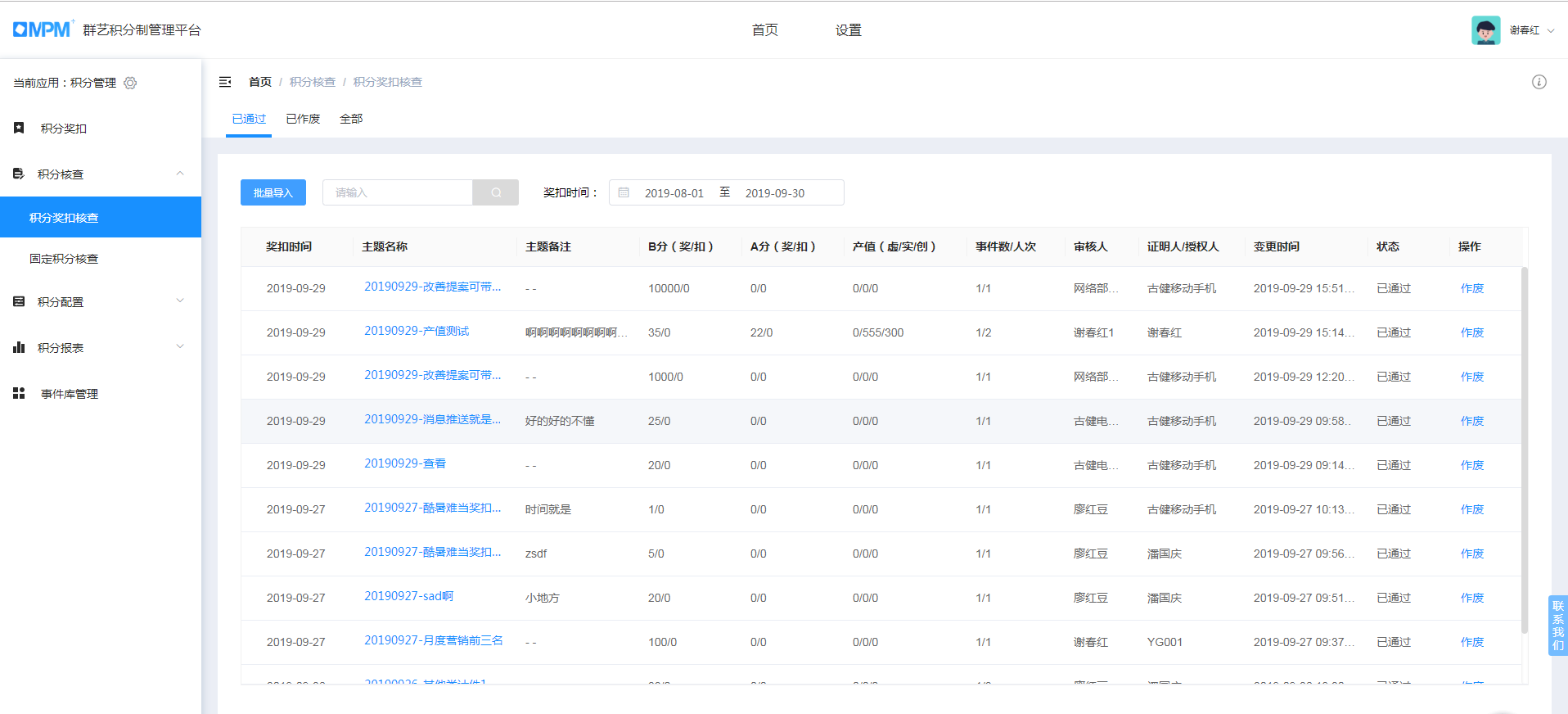The height and width of the screenshot is (714, 1568).
Task: Click the 积分报表 bar chart icon
Action: tap(19, 347)
